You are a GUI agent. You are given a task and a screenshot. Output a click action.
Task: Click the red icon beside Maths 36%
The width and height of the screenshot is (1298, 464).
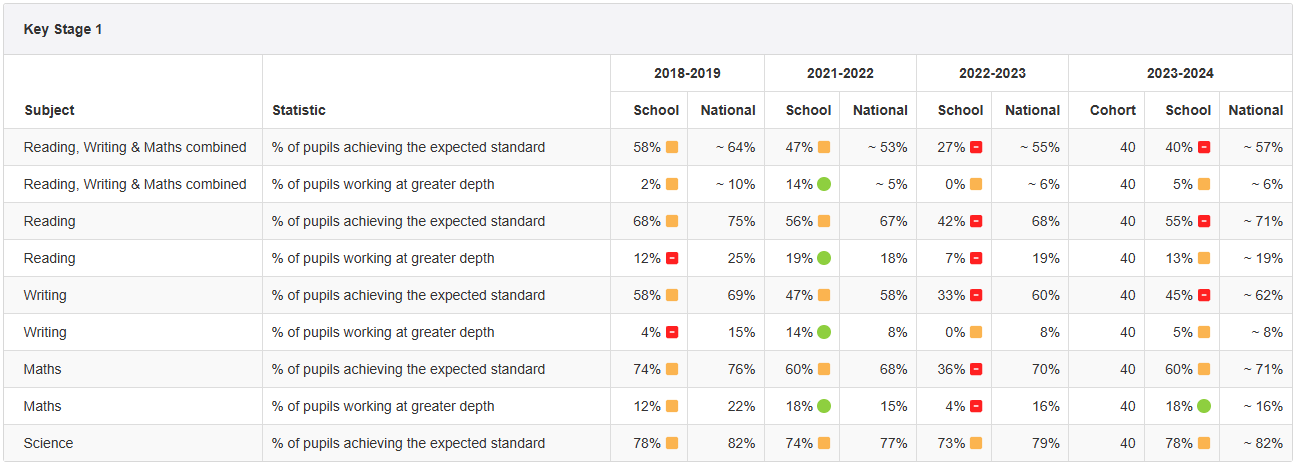pos(976,369)
